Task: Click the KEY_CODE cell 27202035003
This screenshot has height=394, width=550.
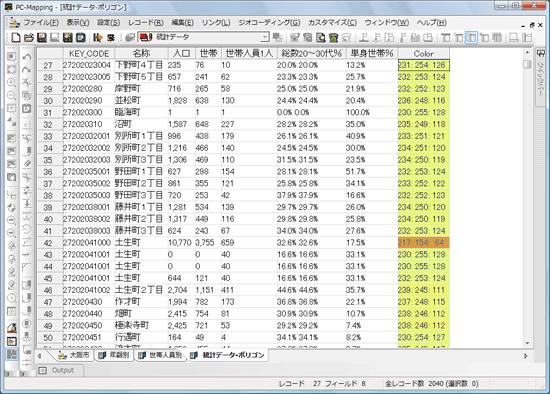Action: pos(89,195)
